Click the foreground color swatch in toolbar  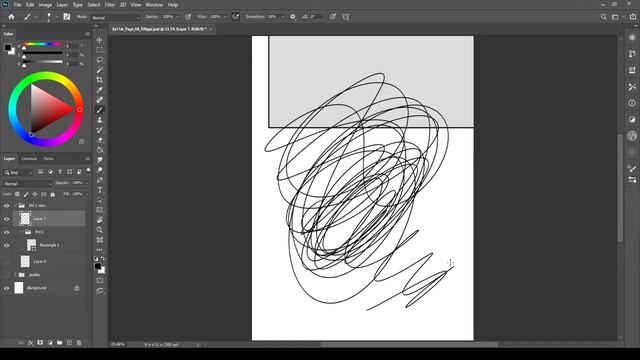click(98, 266)
